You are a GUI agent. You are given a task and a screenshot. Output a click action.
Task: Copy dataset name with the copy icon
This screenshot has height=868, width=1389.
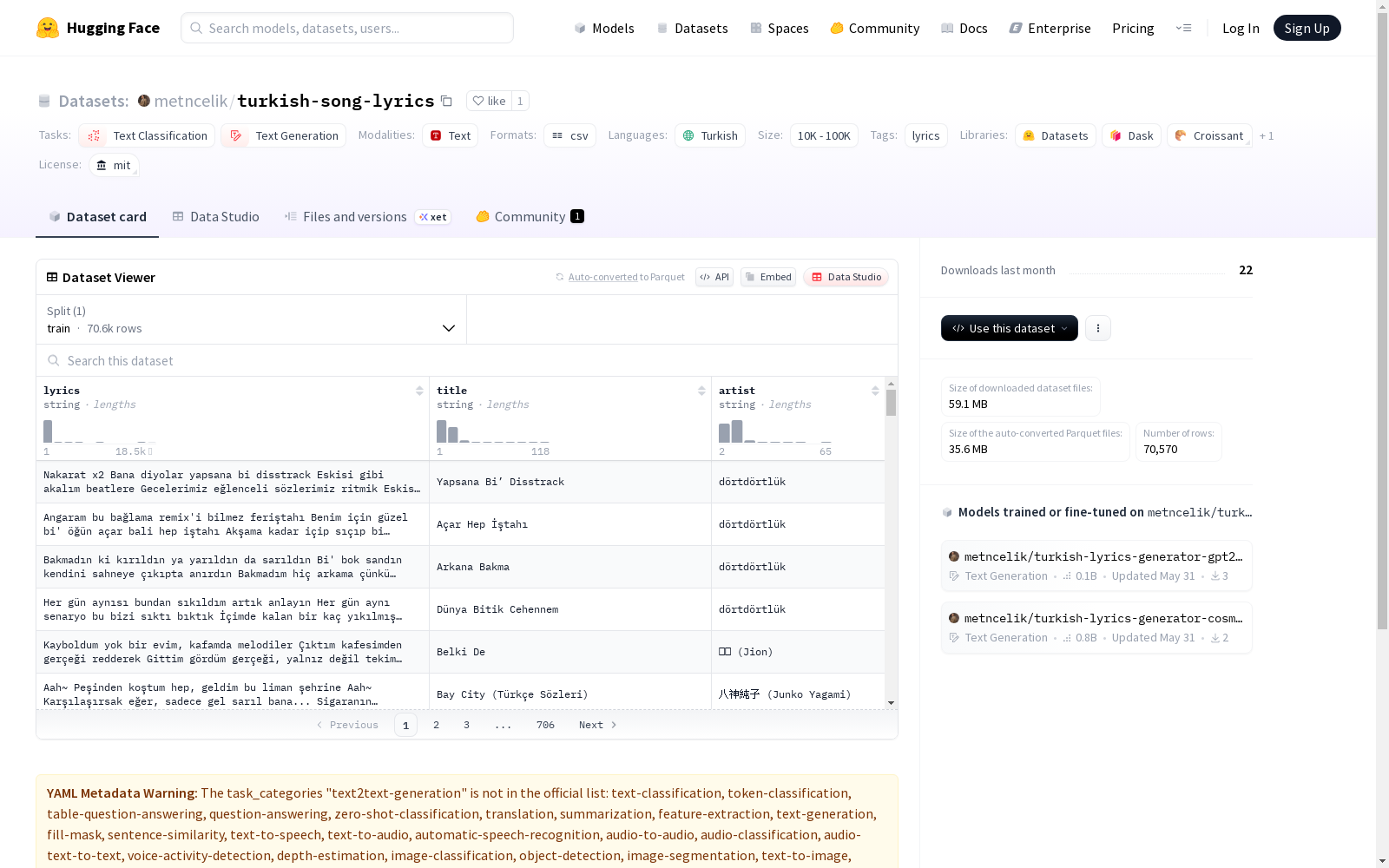446,101
